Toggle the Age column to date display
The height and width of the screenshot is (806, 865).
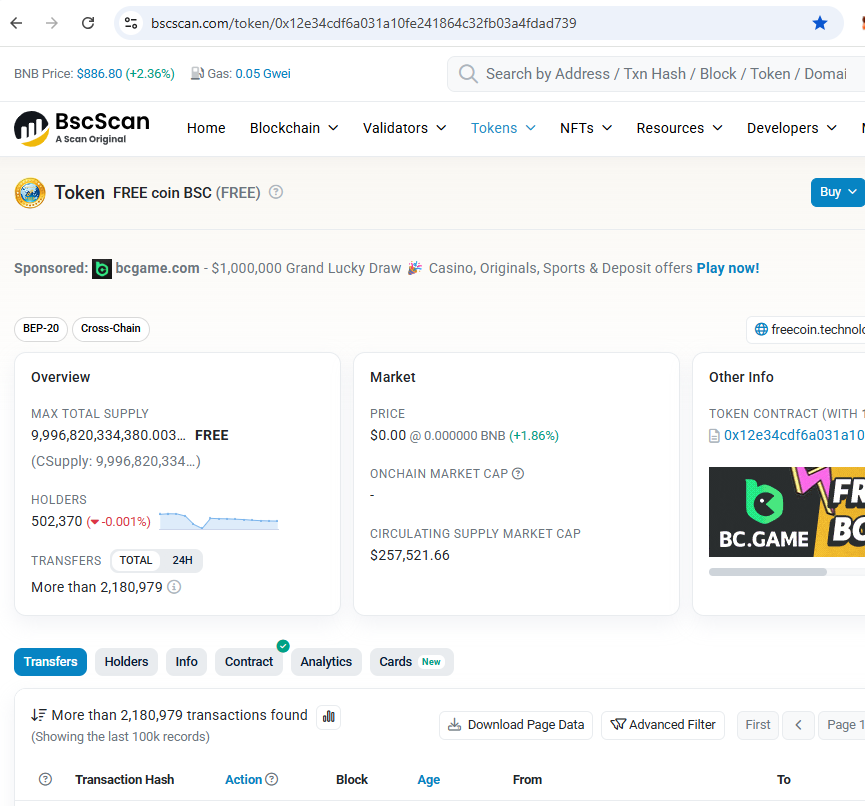click(x=428, y=779)
